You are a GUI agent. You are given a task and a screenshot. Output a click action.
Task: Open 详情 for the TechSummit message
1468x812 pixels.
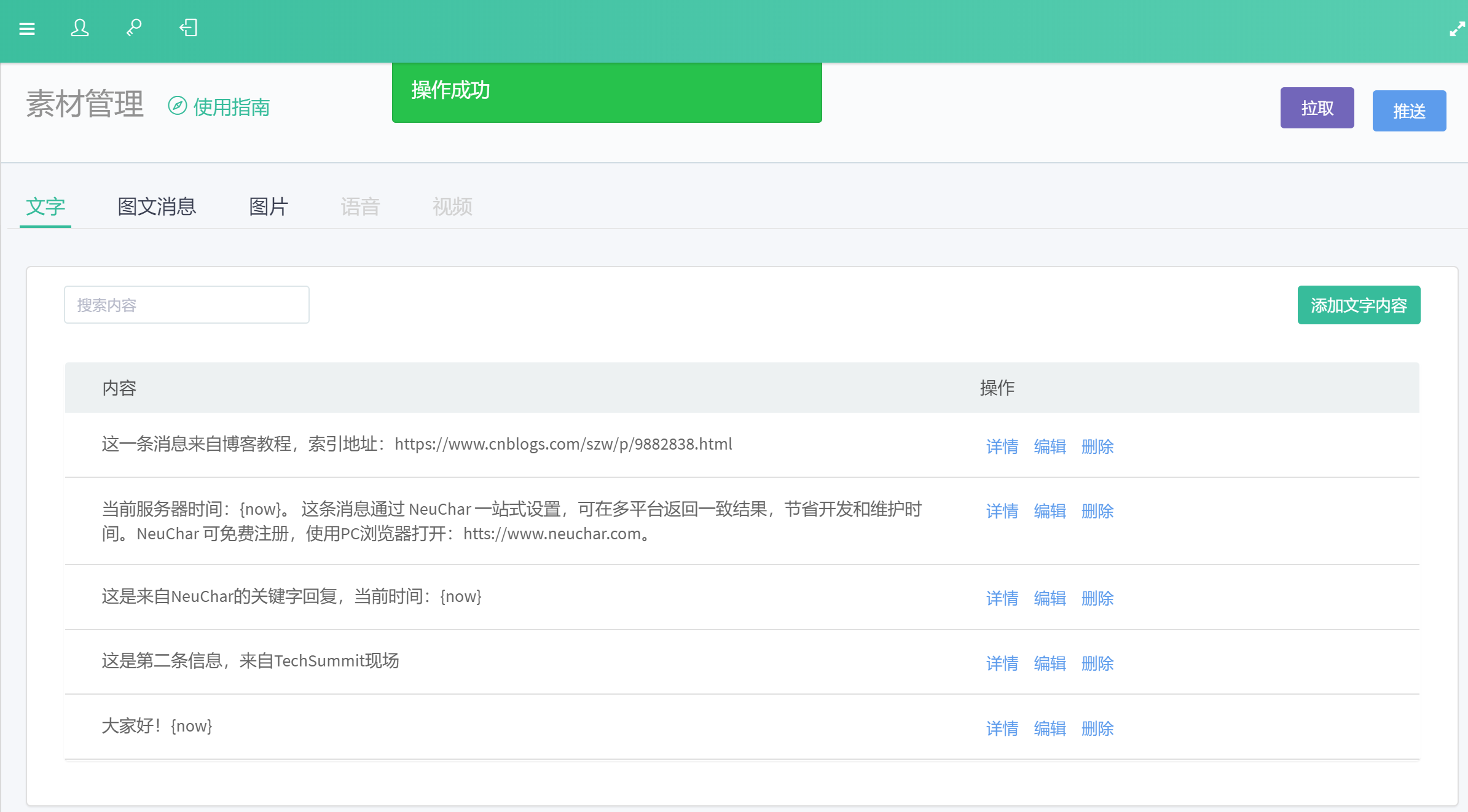(1002, 663)
